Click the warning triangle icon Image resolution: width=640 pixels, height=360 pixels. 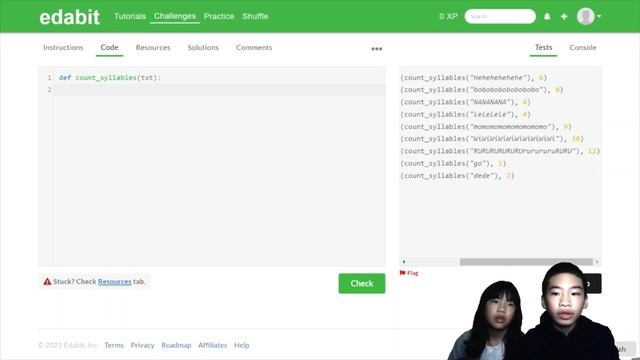click(47, 282)
